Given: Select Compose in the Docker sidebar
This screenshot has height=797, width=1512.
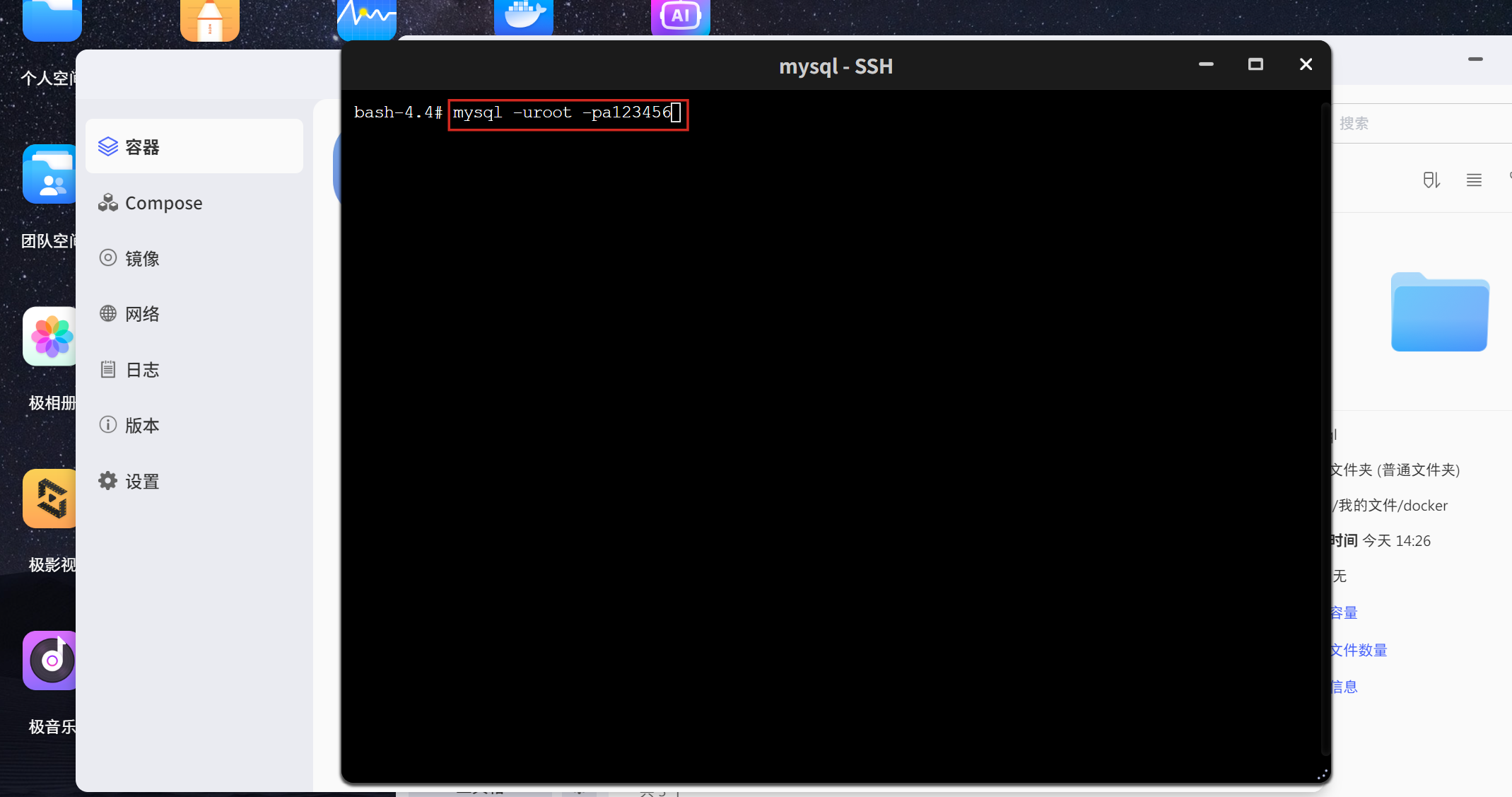Looking at the screenshot, I should click(x=163, y=203).
